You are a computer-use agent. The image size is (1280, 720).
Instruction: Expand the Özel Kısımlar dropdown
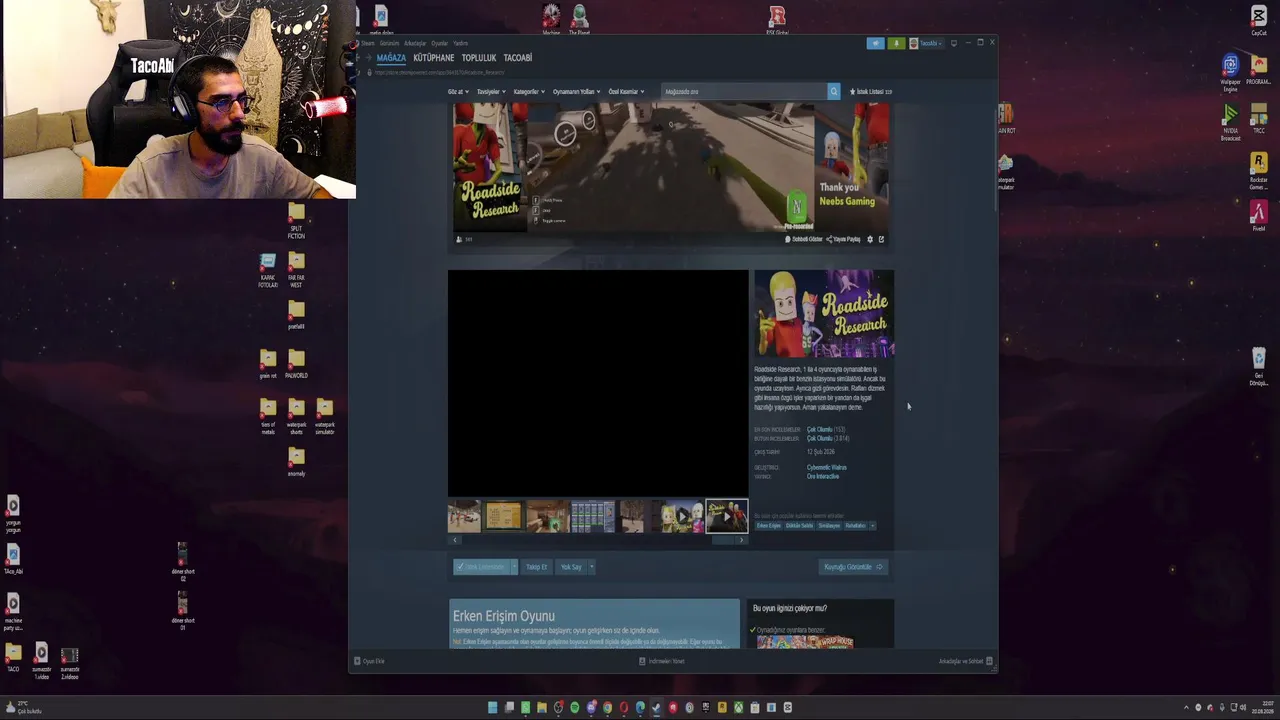click(x=626, y=92)
